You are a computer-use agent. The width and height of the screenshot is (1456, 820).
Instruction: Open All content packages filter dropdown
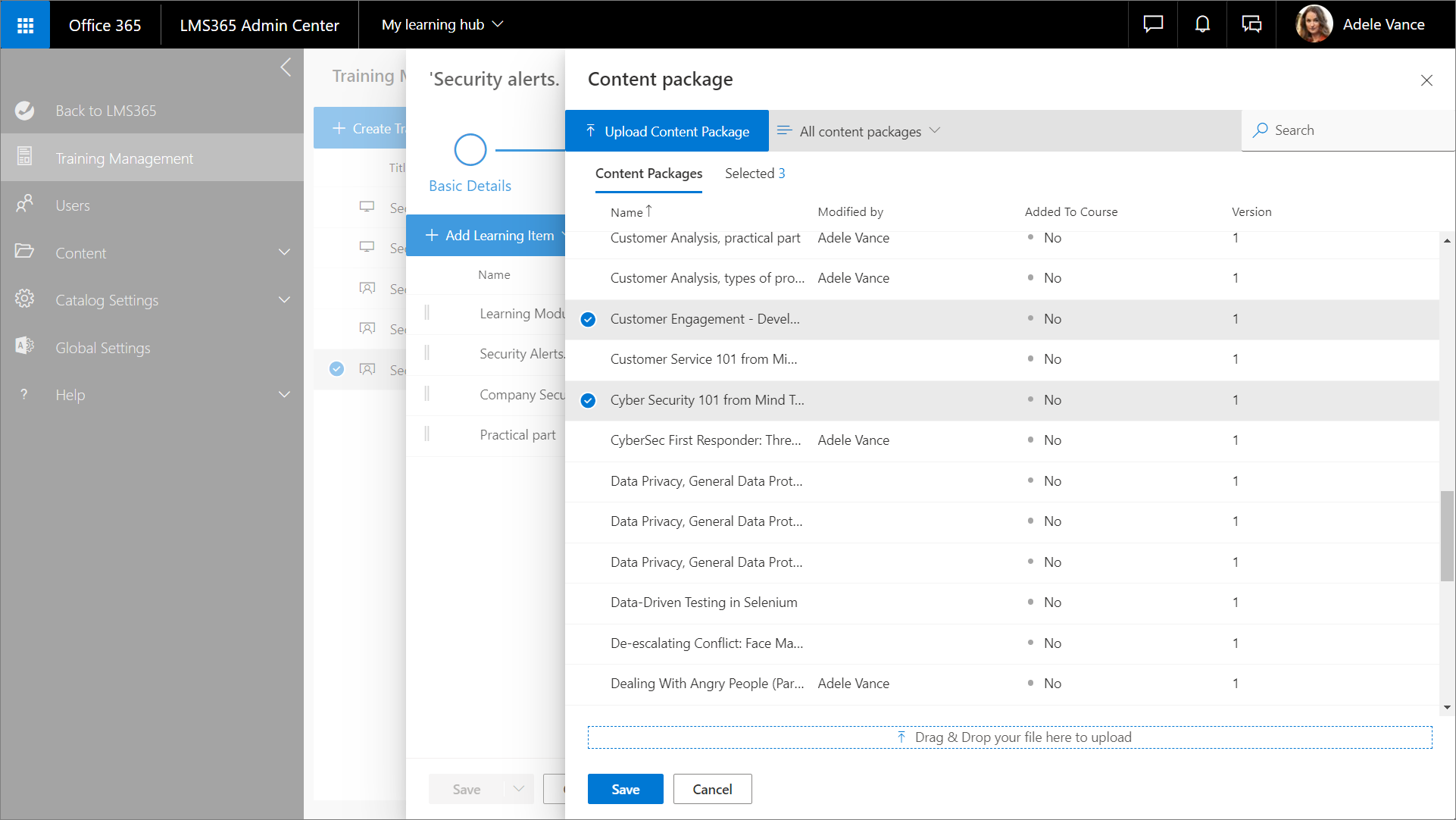859,131
